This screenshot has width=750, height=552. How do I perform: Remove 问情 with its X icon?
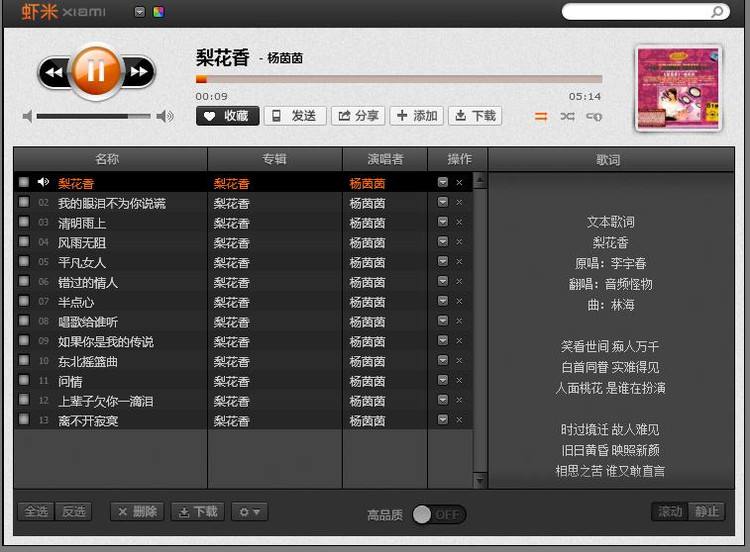(459, 380)
